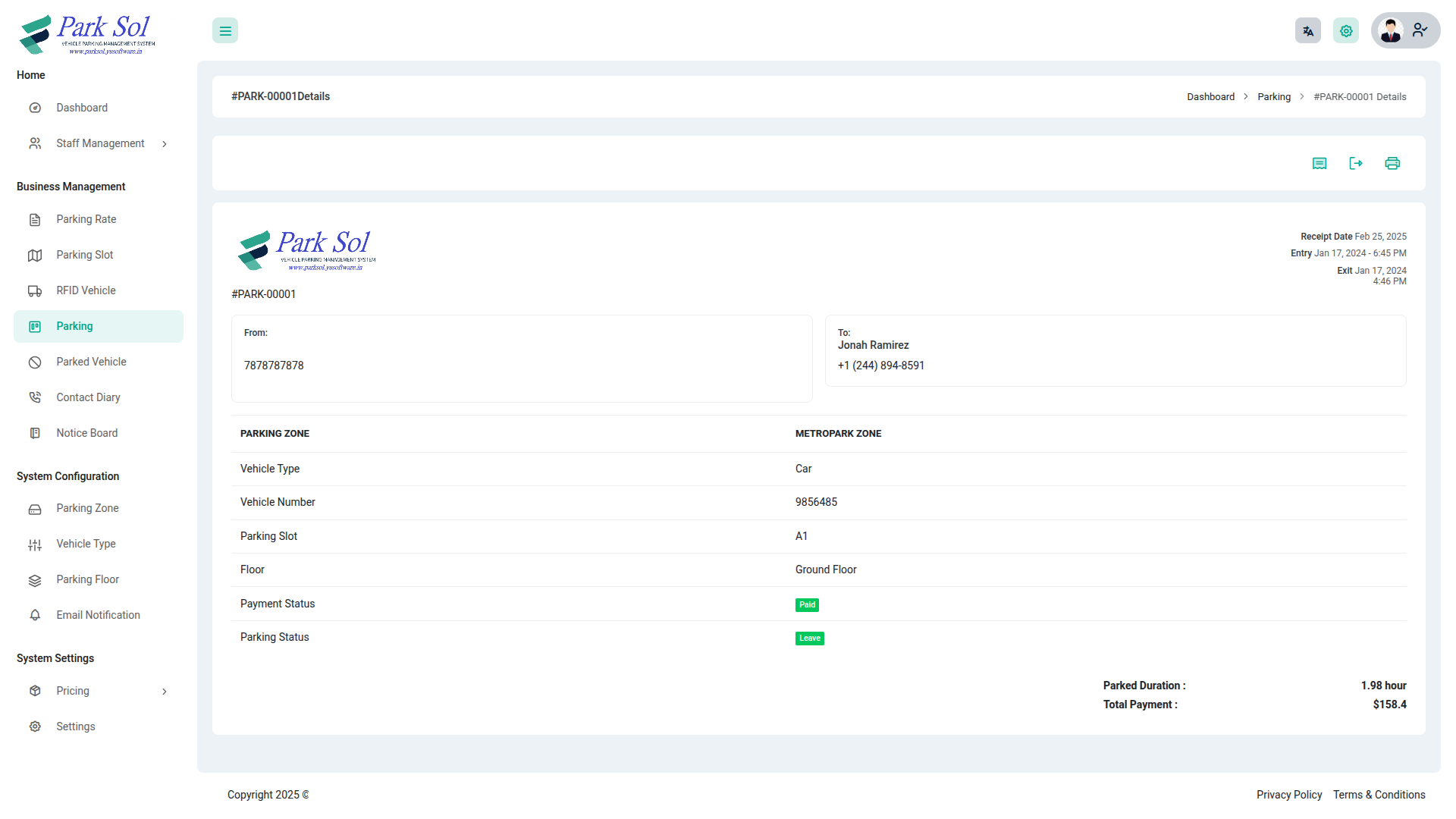Open Staff Management menu
Viewport: 1456px width, 819px height.
coord(99,143)
